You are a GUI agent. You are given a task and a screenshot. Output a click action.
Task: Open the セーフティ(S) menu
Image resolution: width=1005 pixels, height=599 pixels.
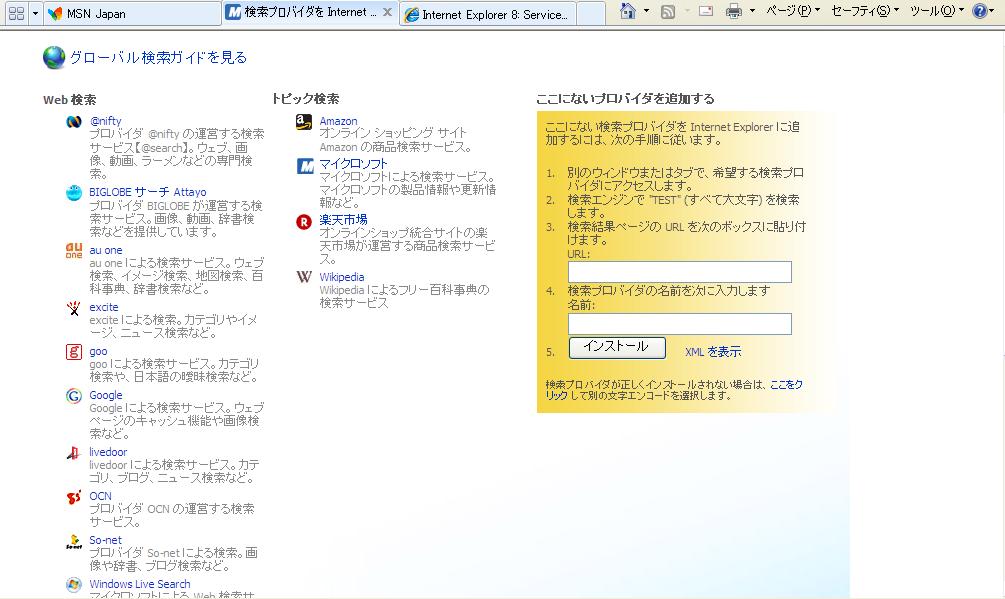pyautogui.click(x=865, y=11)
